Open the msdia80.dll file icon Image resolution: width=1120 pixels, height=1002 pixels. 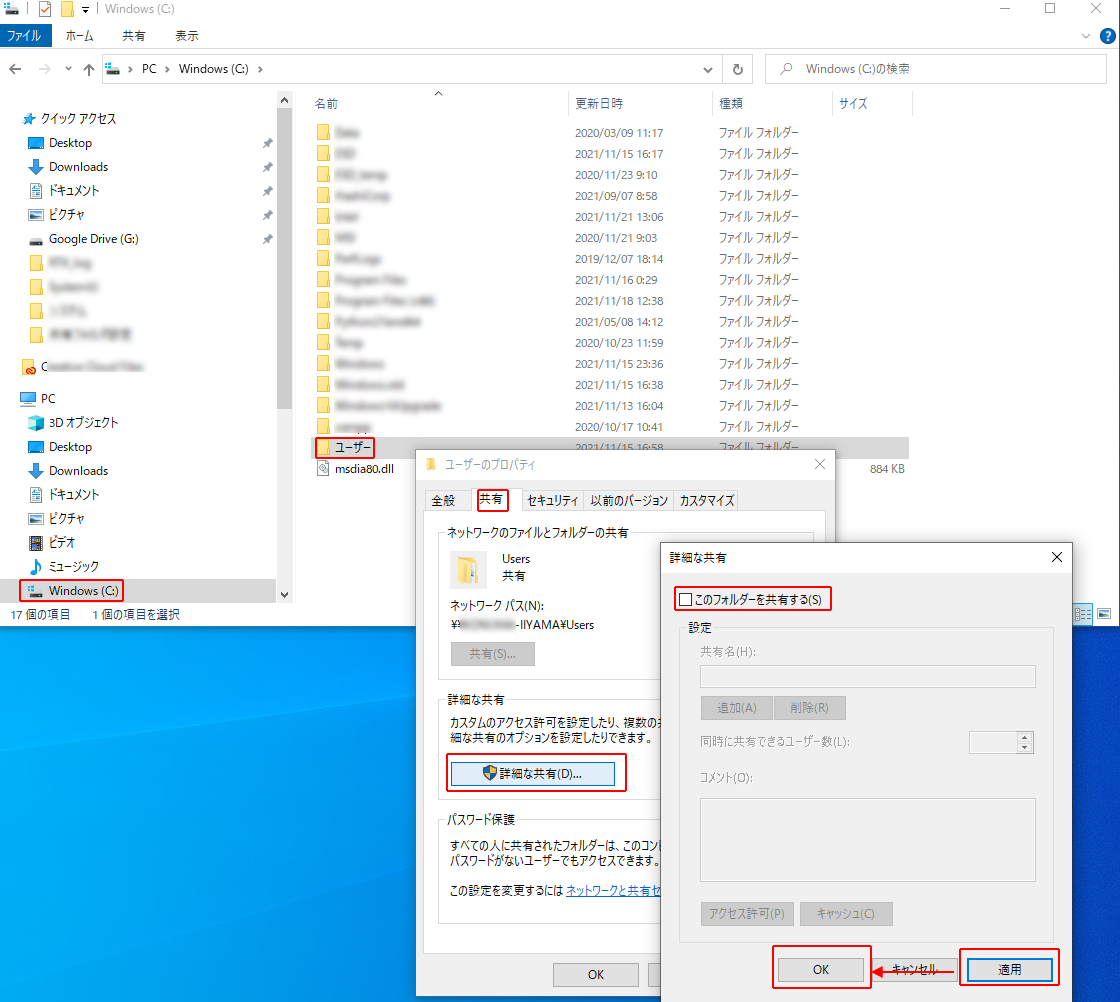point(323,468)
